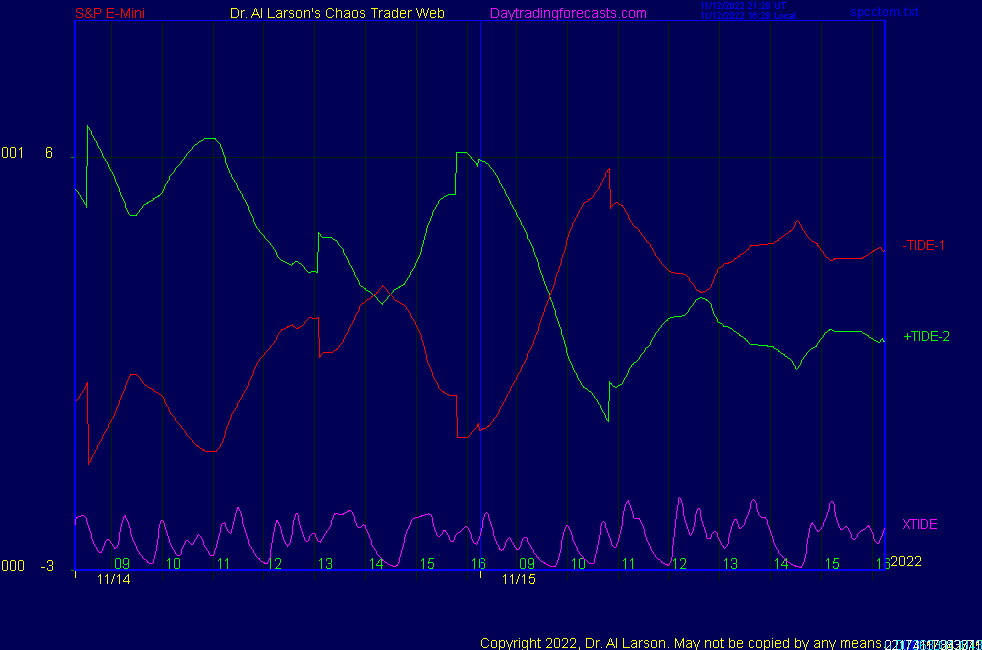Click the 6 value on the vertical axis

pyautogui.click(x=48, y=153)
